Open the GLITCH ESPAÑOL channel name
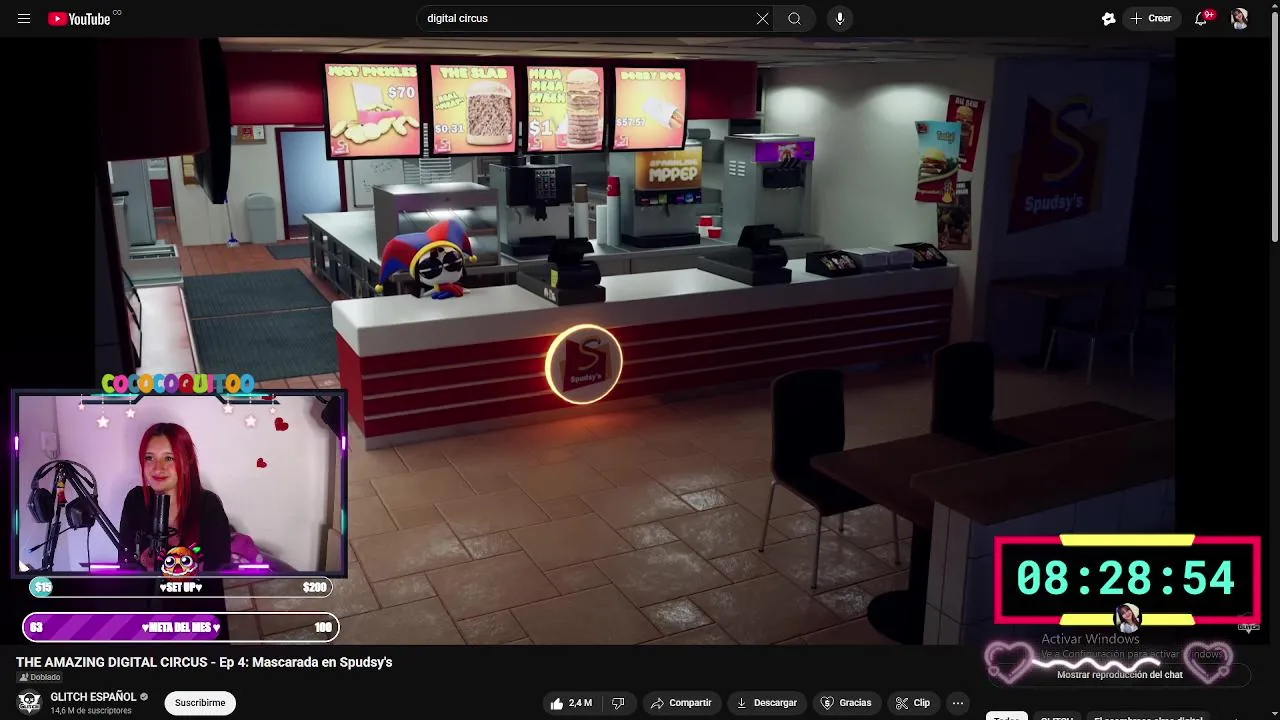Image resolution: width=1280 pixels, height=720 pixels. [x=93, y=697]
